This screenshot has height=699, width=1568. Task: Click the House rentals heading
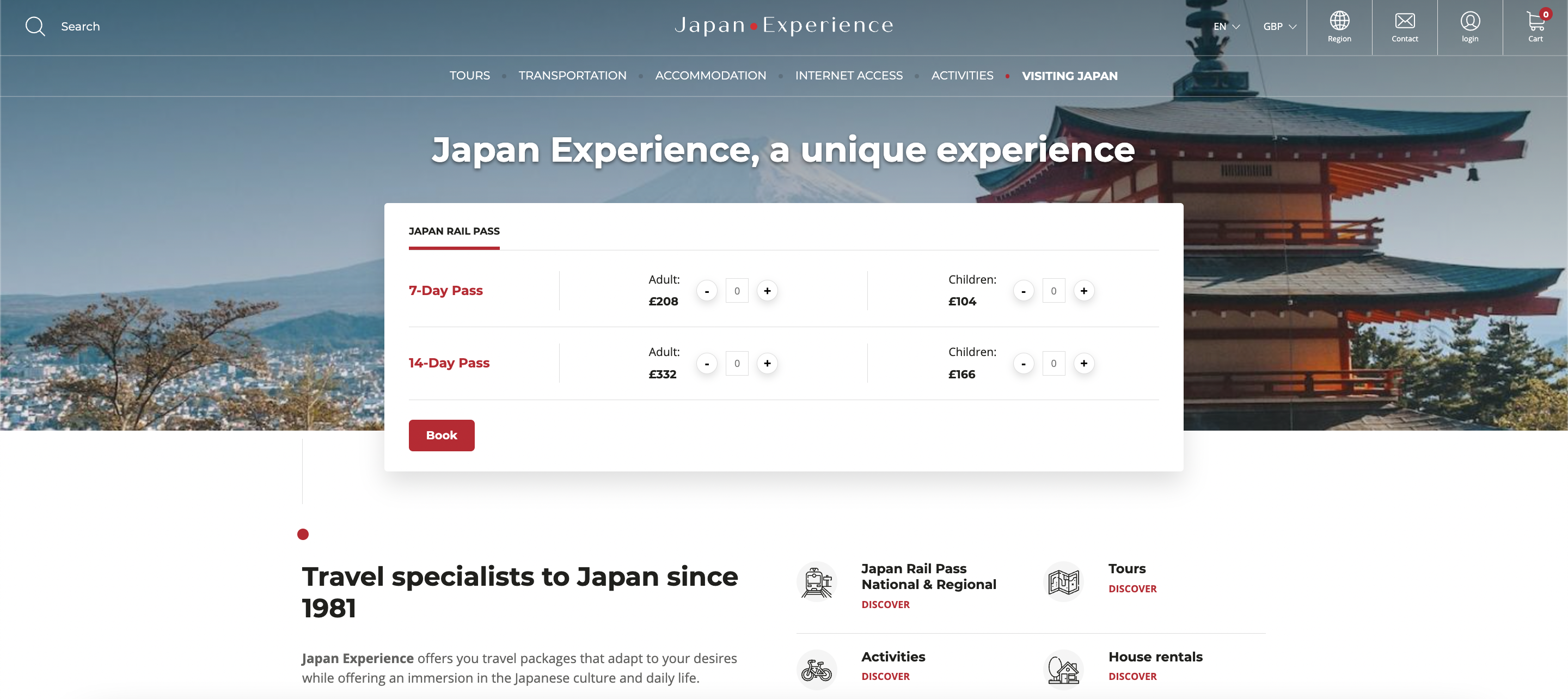tap(1155, 657)
